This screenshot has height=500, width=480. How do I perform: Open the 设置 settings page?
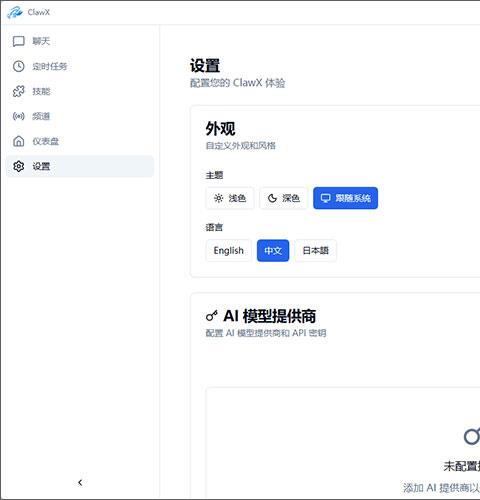click(x=80, y=166)
